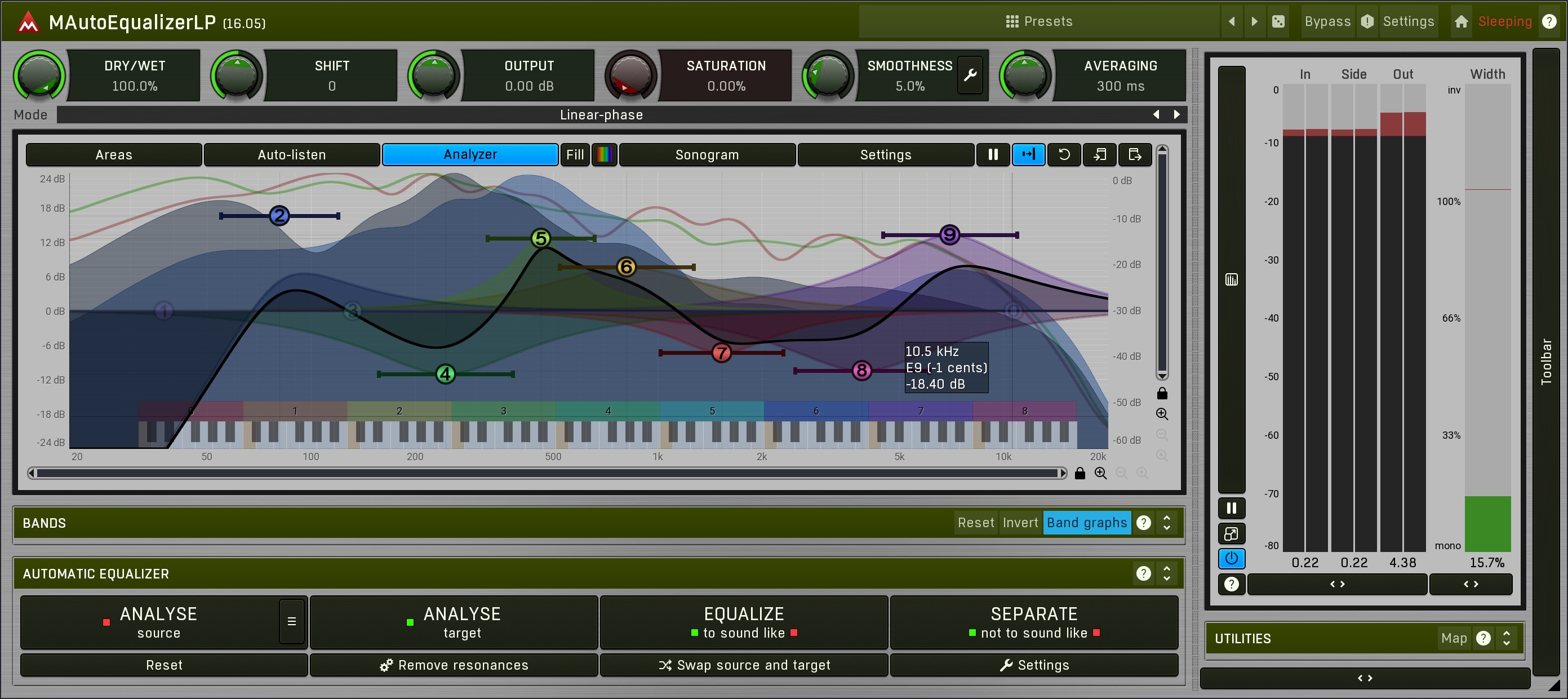
Task: Select previous mode arrow
Action: point(1156,114)
